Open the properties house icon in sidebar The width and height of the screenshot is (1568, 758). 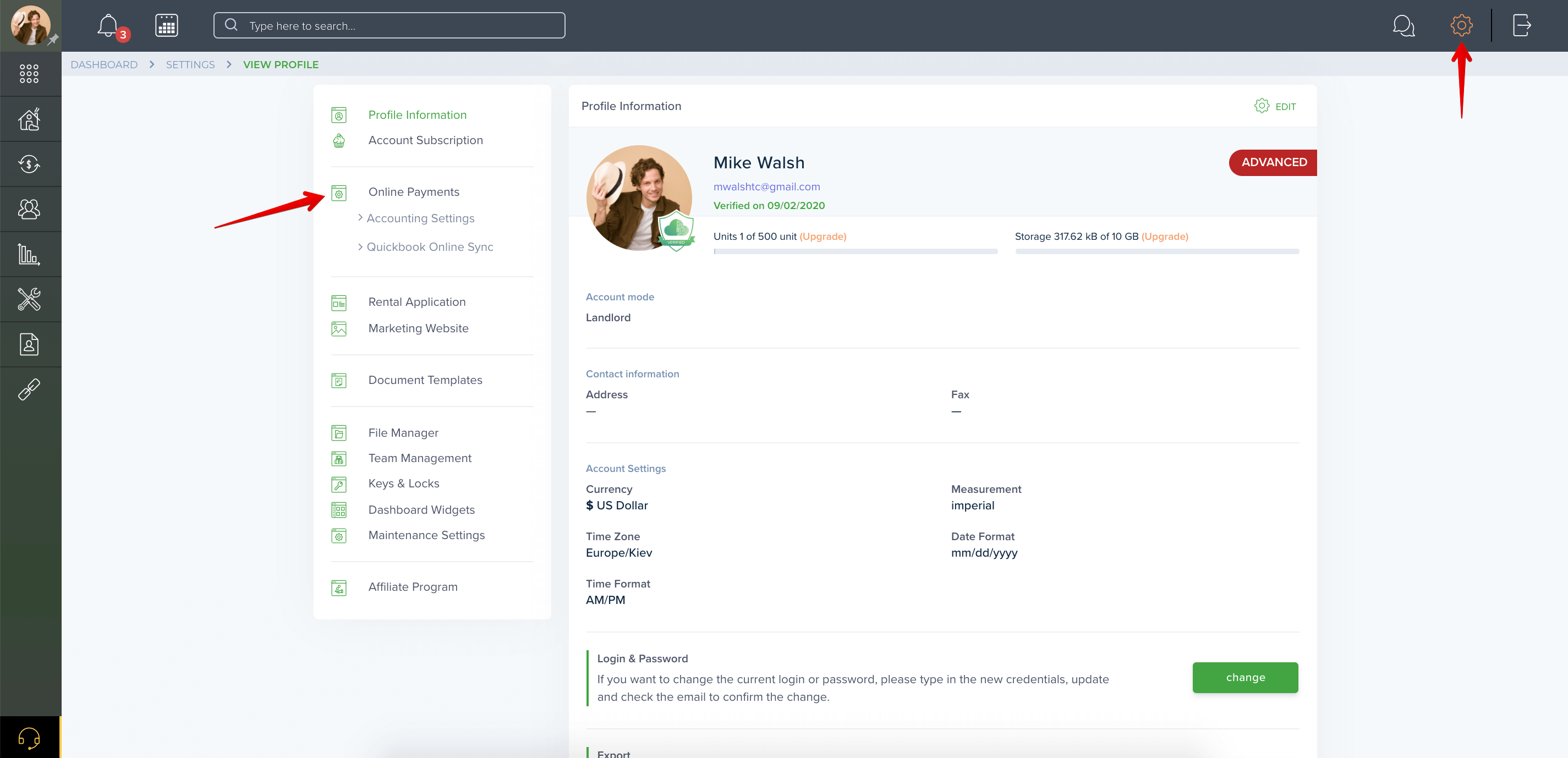pos(29,119)
